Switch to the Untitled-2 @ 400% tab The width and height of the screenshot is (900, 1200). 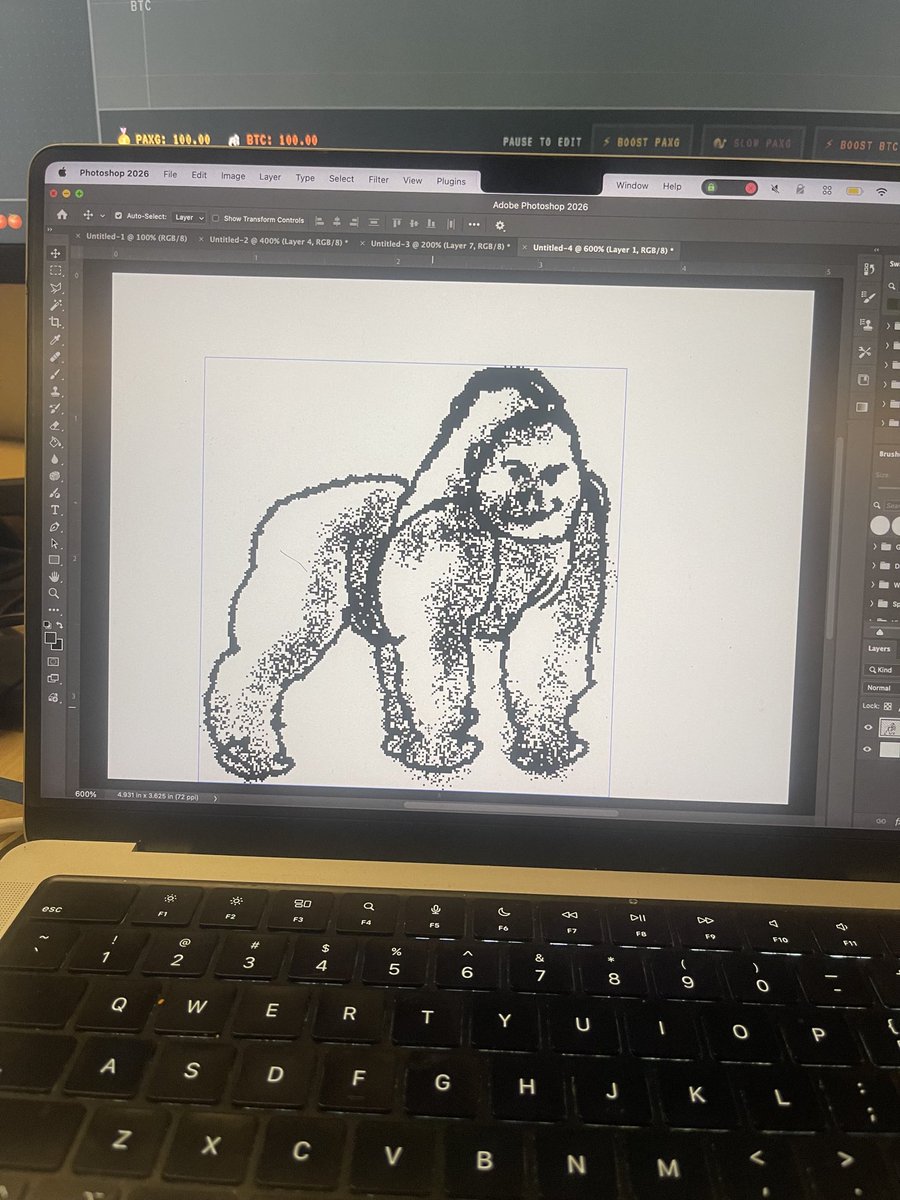(x=279, y=241)
